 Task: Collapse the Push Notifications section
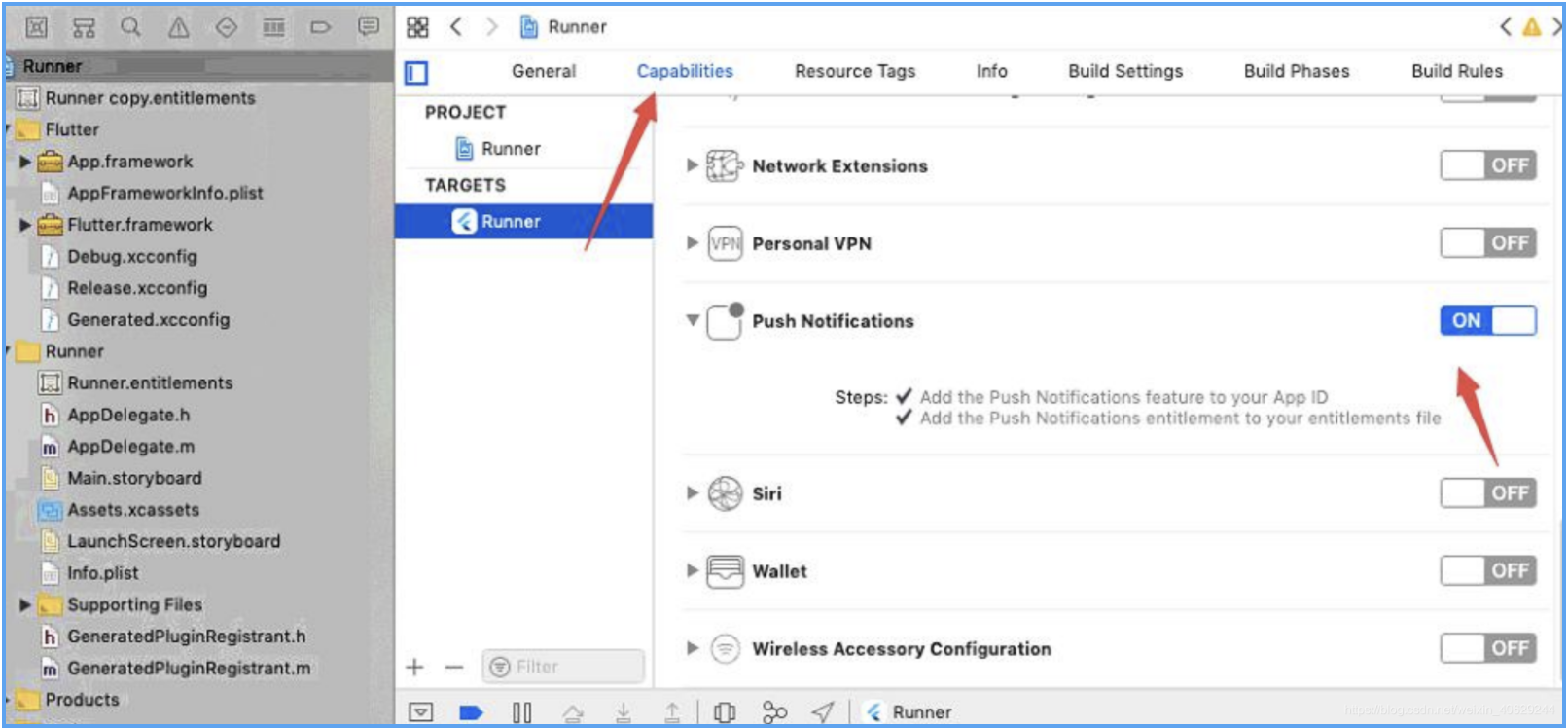692,320
